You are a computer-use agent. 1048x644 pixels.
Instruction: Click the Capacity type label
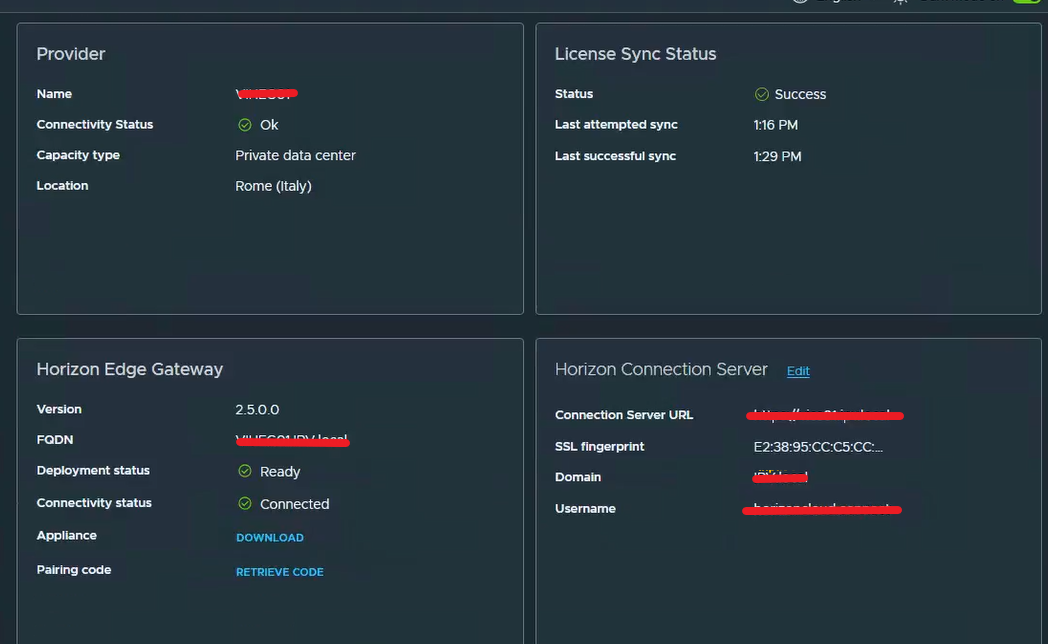click(x=78, y=155)
